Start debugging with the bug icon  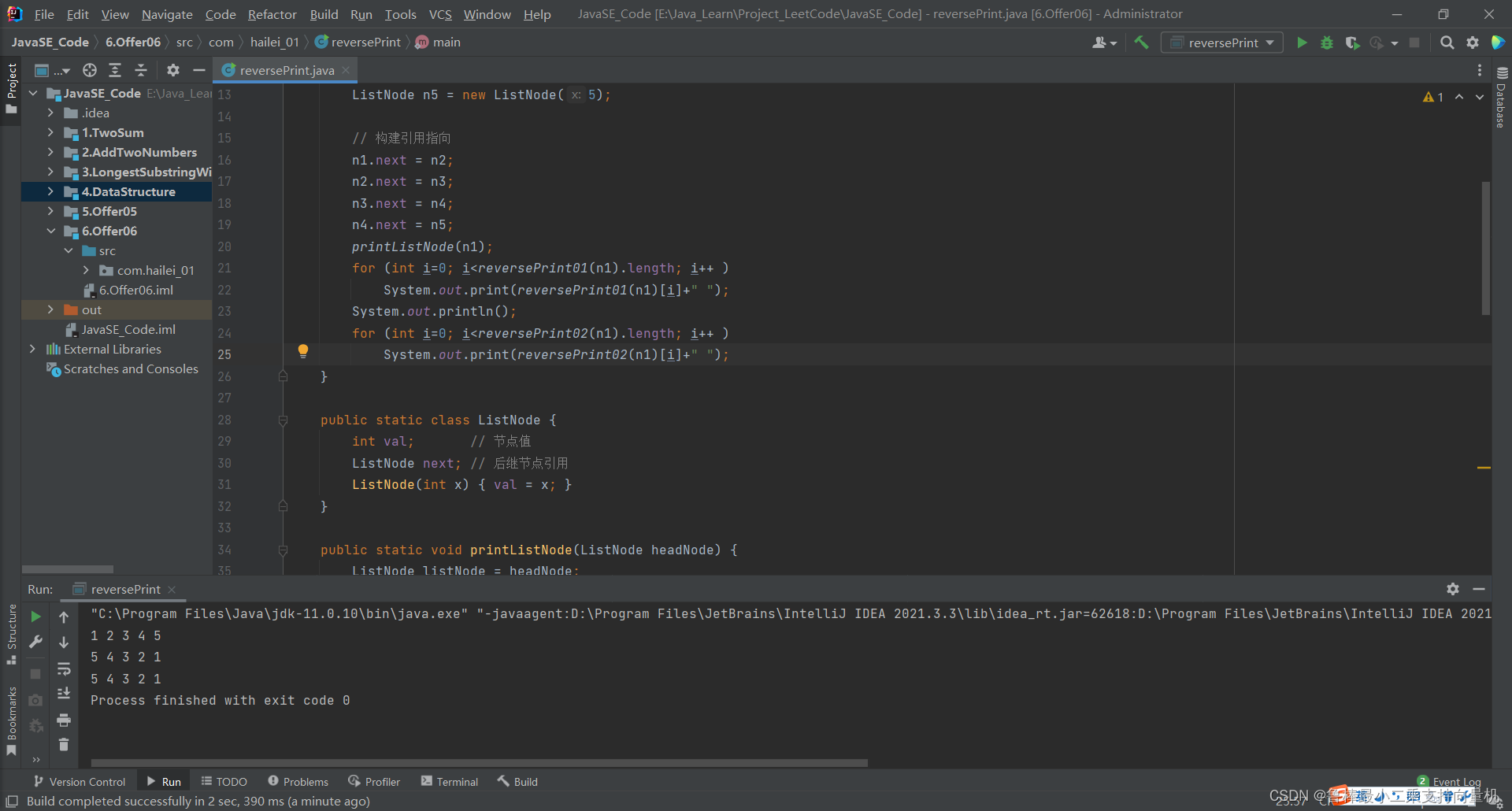pos(1327,43)
